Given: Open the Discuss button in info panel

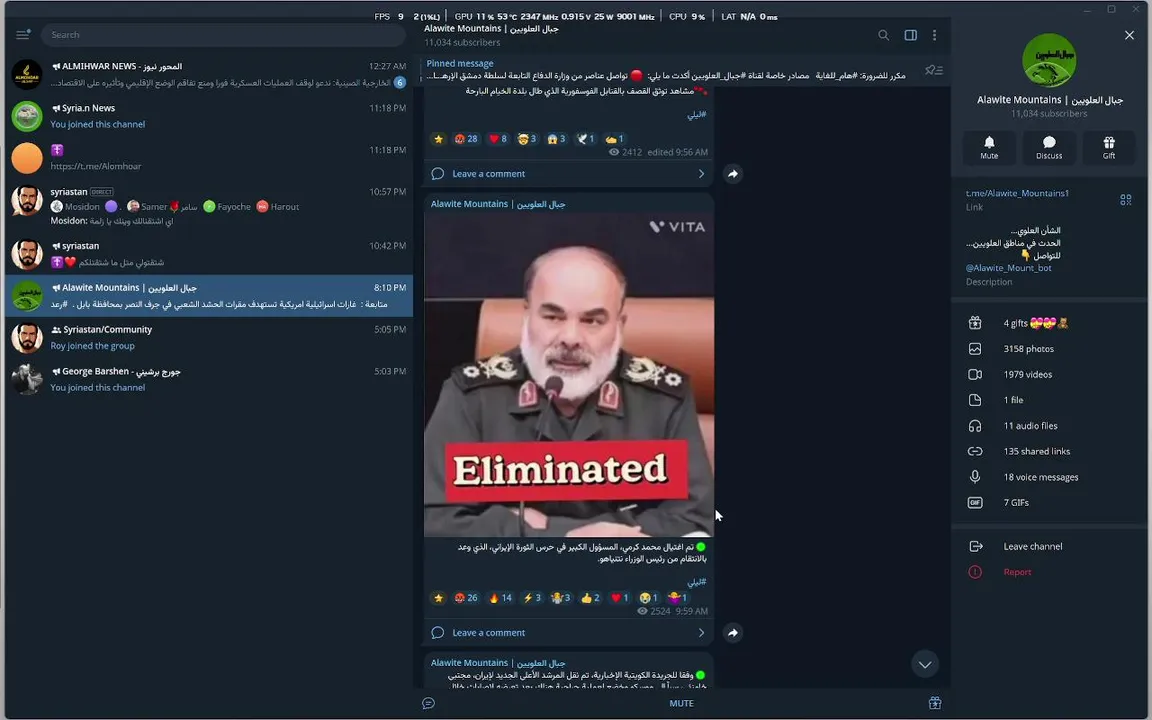Looking at the screenshot, I should click(x=1048, y=147).
